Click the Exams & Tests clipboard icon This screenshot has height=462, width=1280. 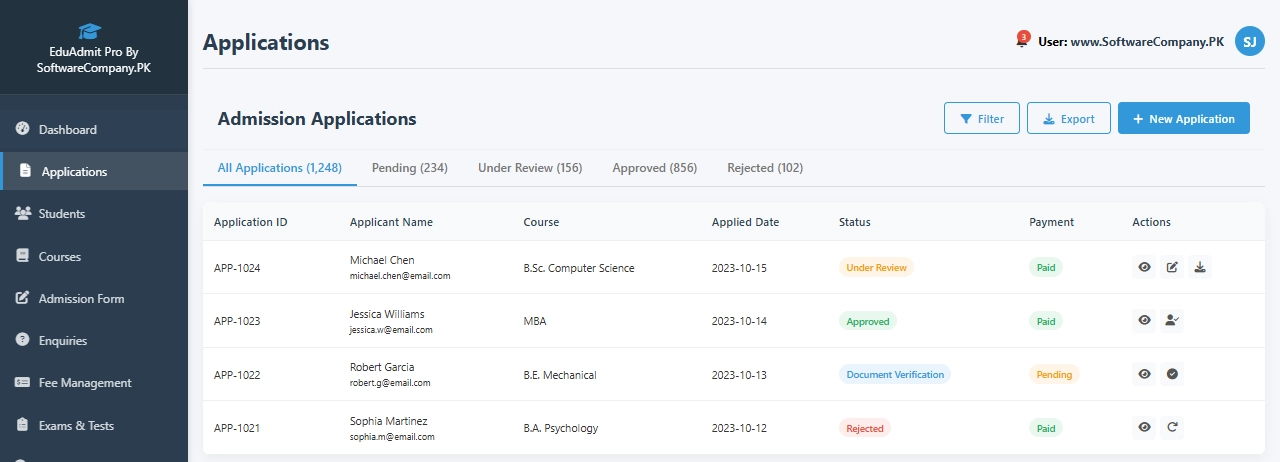pos(22,425)
